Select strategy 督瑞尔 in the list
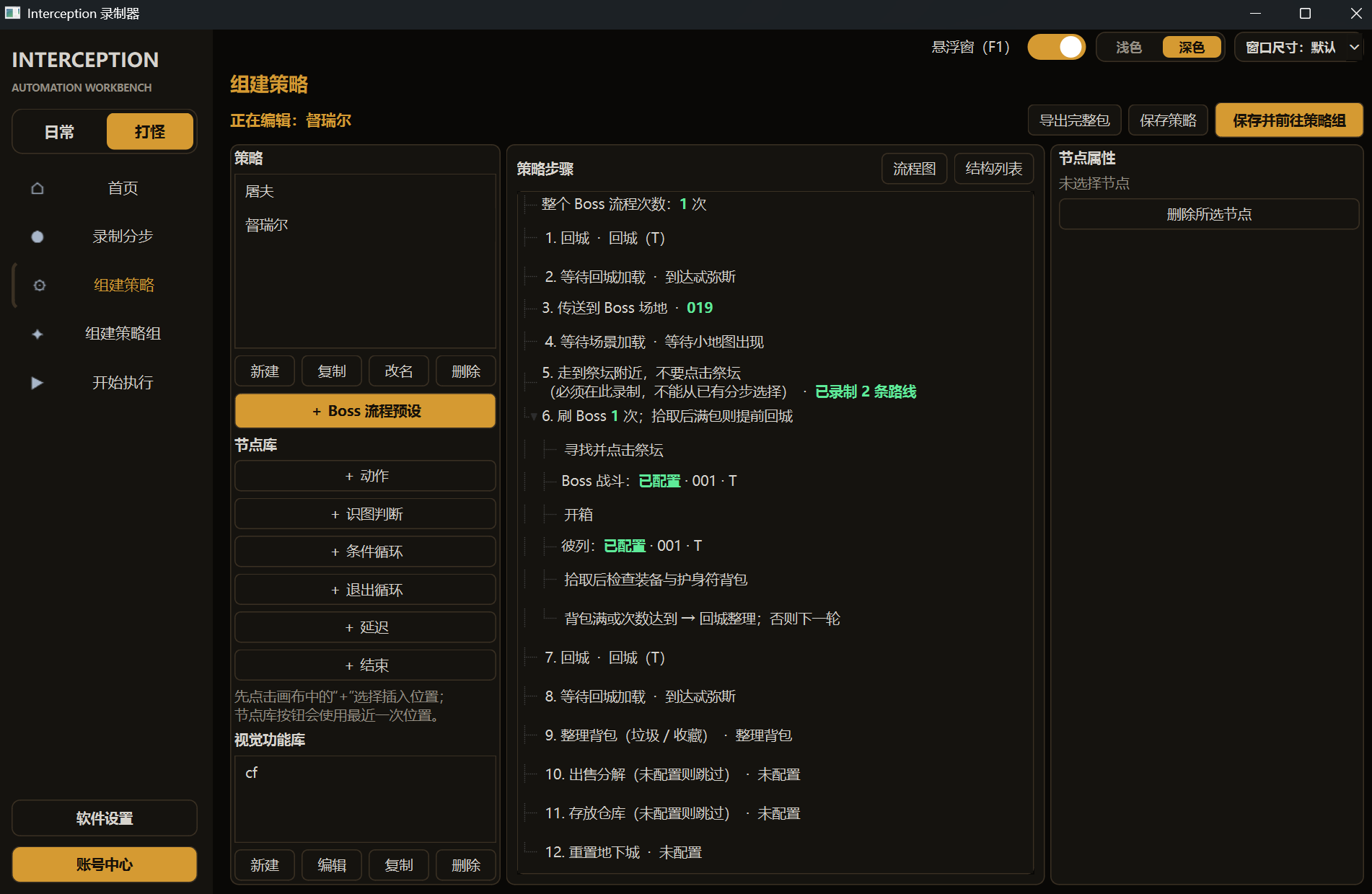The height and width of the screenshot is (894, 1372). click(x=365, y=225)
